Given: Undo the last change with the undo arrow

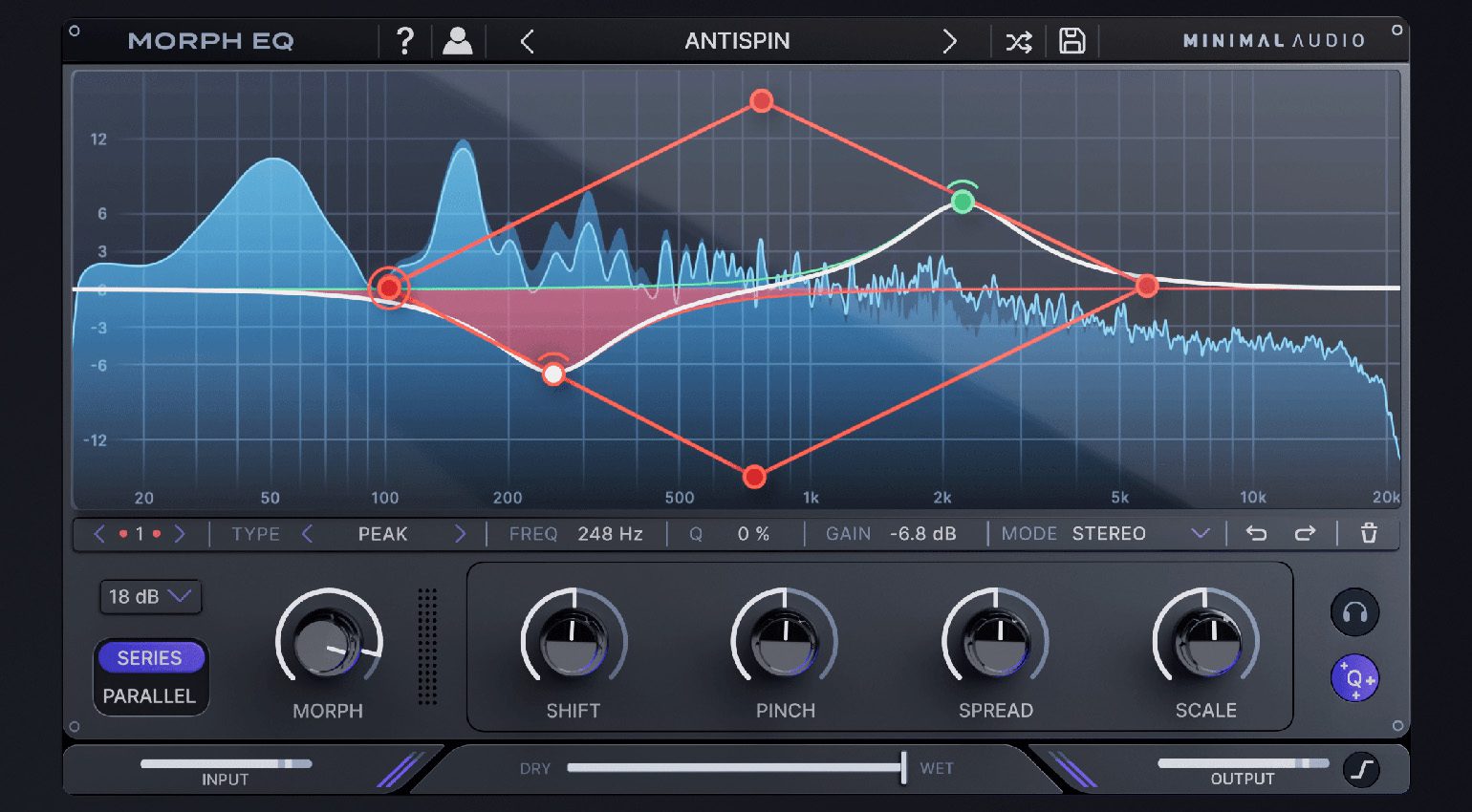Looking at the screenshot, I should (x=1256, y=533).
